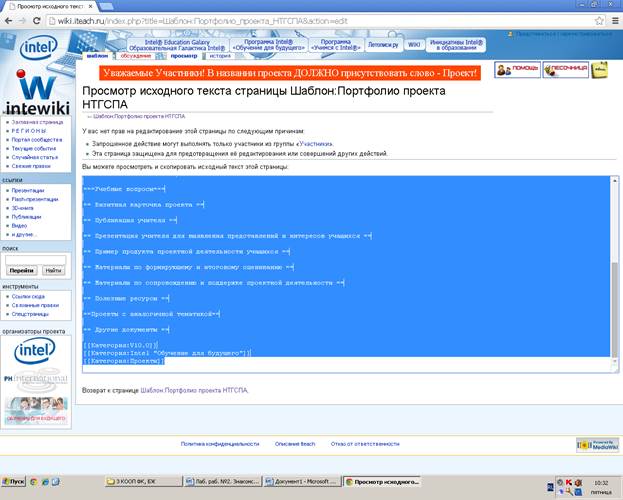
Task: Open Отказ от ответственности footer link
Action: click(x=365, y=444)
